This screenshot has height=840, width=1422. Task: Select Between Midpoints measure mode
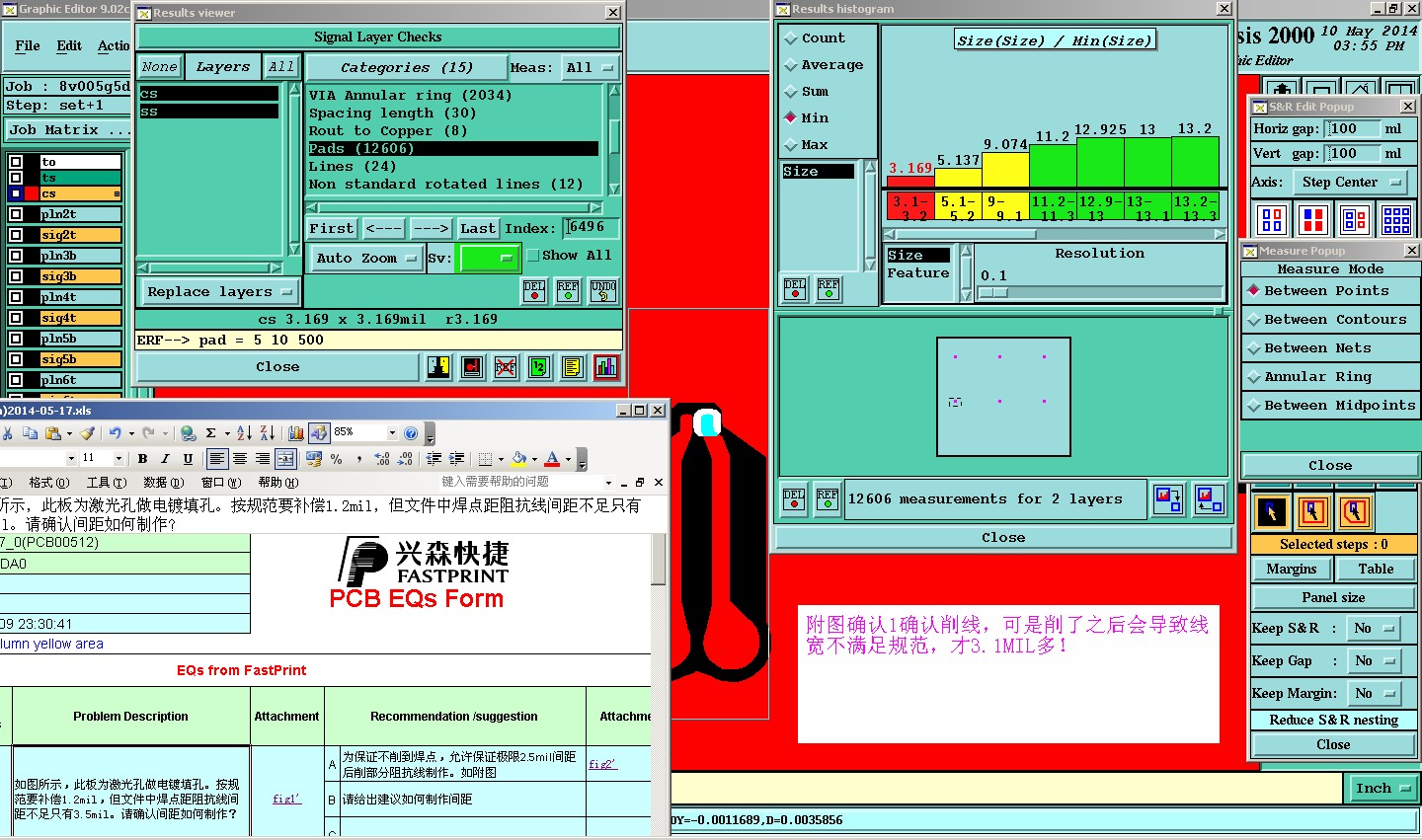click(1330, 405)
